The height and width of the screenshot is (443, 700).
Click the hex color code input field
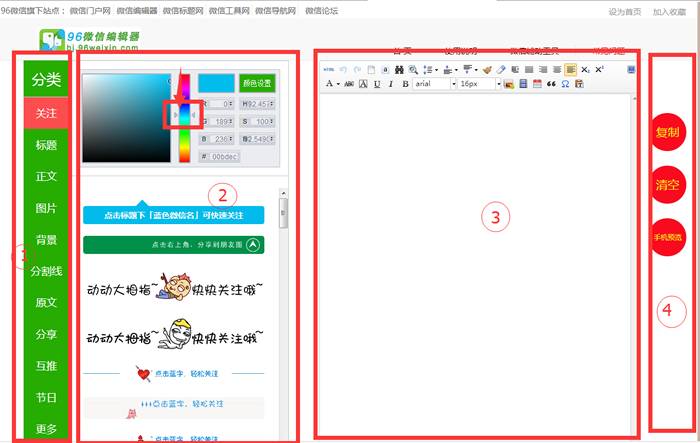pos(225,157)
